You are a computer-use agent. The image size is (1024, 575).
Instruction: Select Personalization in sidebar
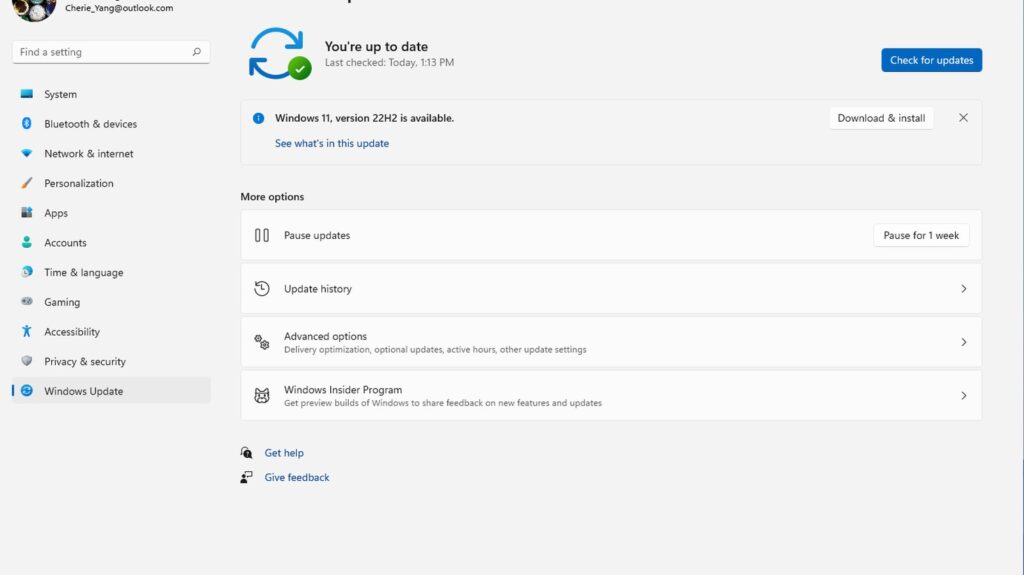click(111, 183)
